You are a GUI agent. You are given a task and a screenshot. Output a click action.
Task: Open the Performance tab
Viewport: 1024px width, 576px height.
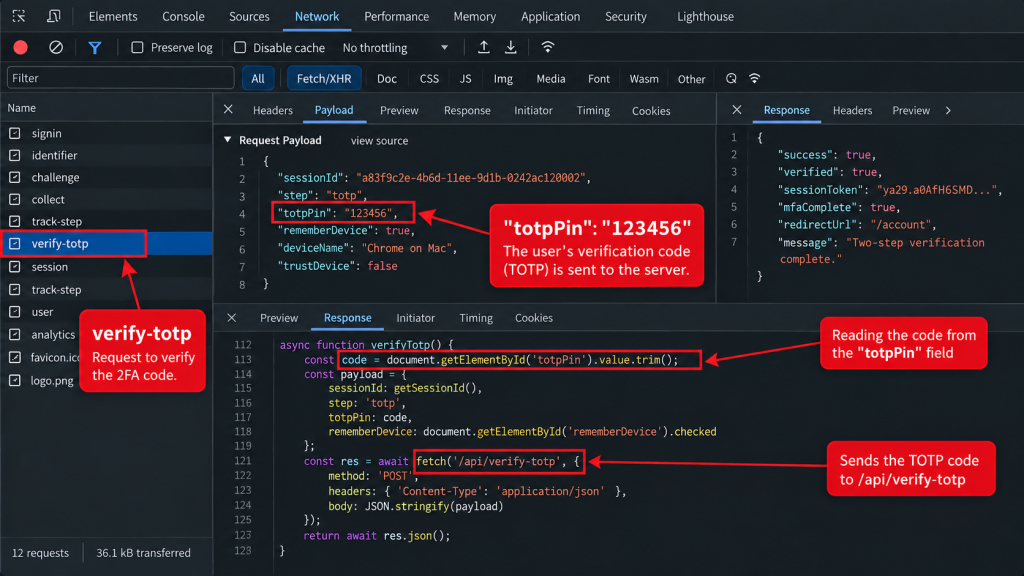(396, 16)
